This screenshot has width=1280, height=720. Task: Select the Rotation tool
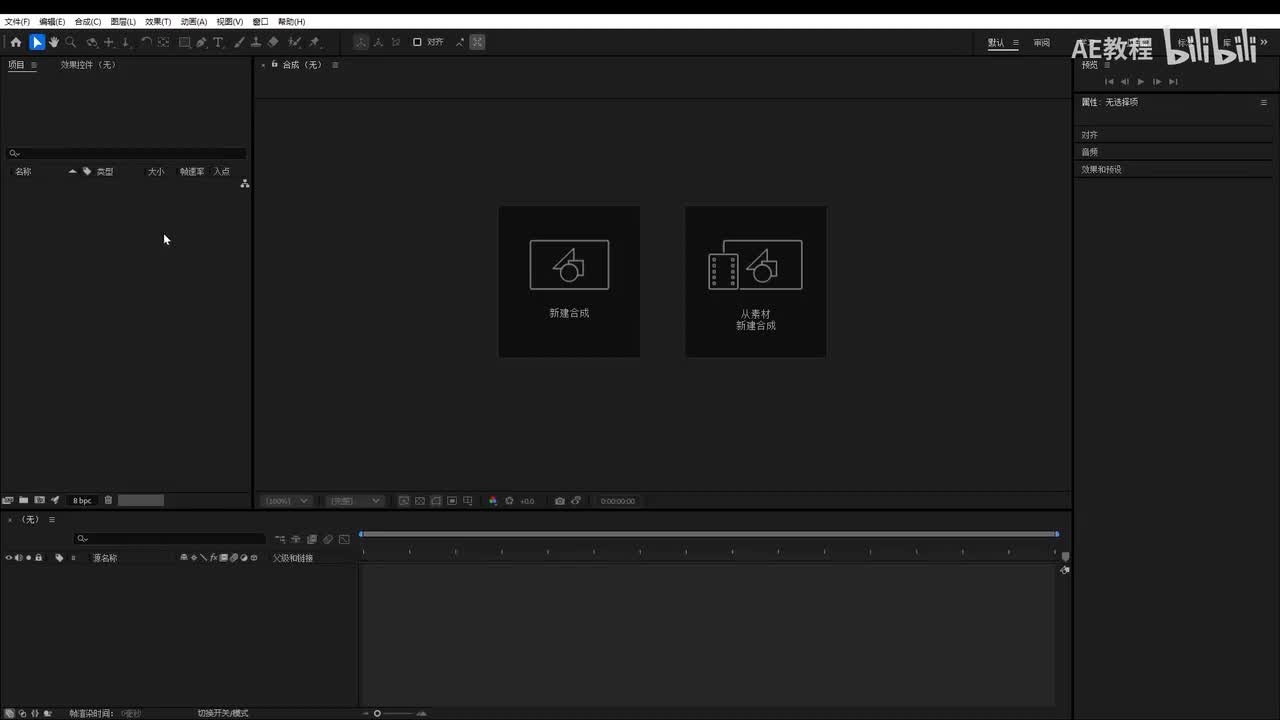coord(146,42)
